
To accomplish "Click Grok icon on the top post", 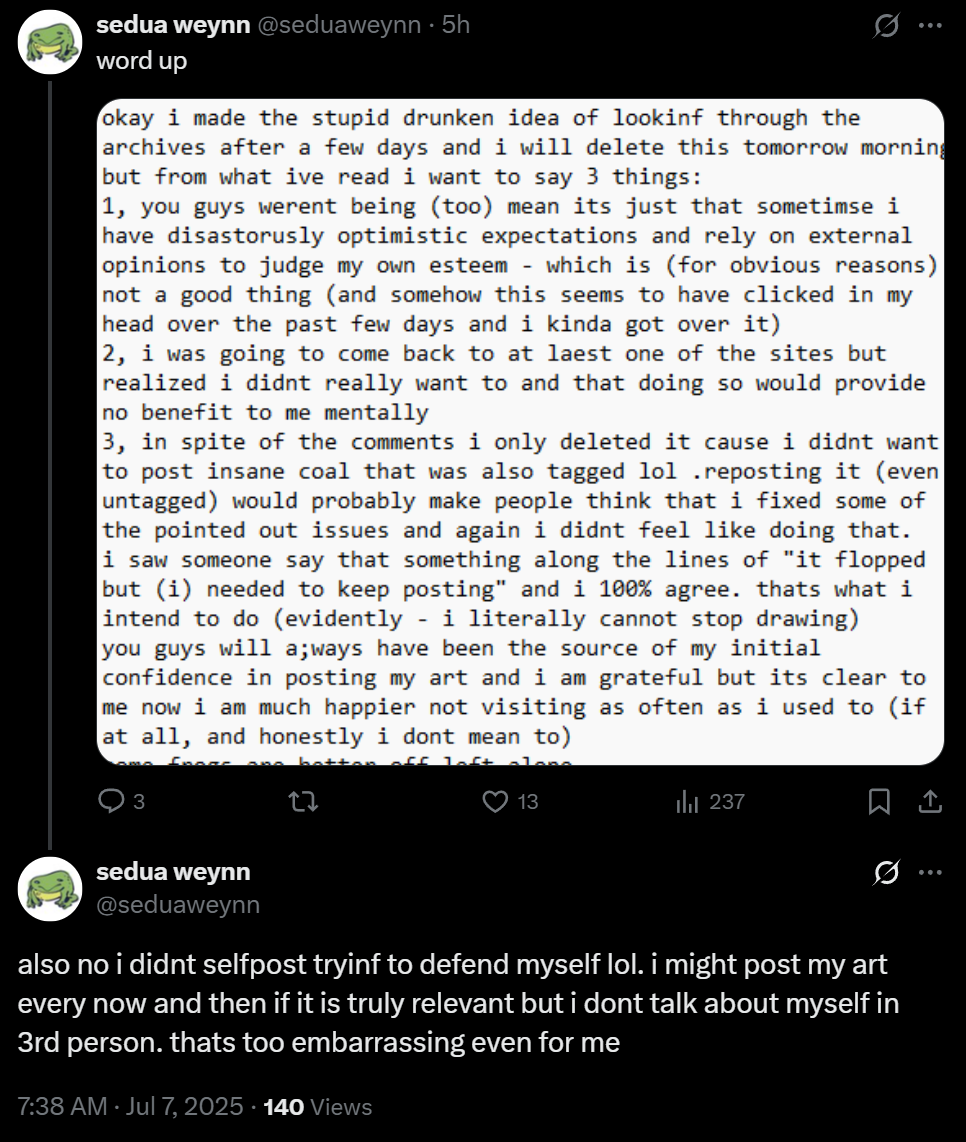I will pyautogui.click(x=885, y=27).
